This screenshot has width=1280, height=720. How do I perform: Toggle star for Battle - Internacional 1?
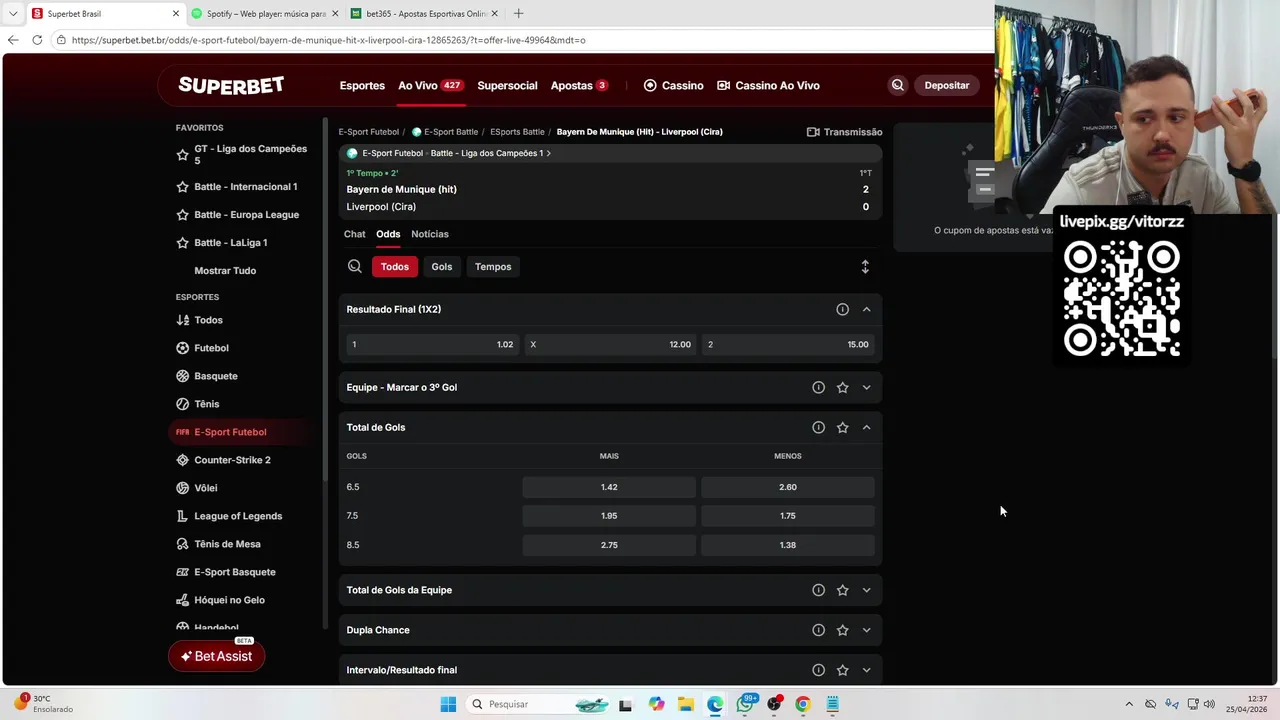[182, 187]
